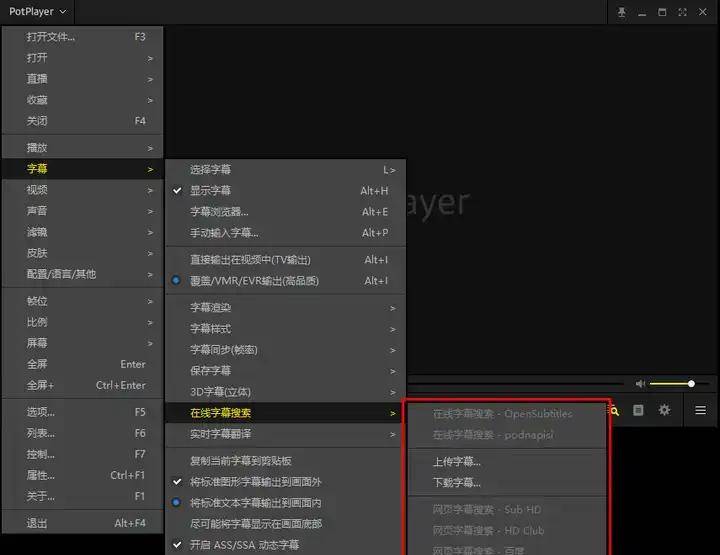
Task: Click 在线字幕搜索 - OpenSubtitles entry
Action: [507, 414]
